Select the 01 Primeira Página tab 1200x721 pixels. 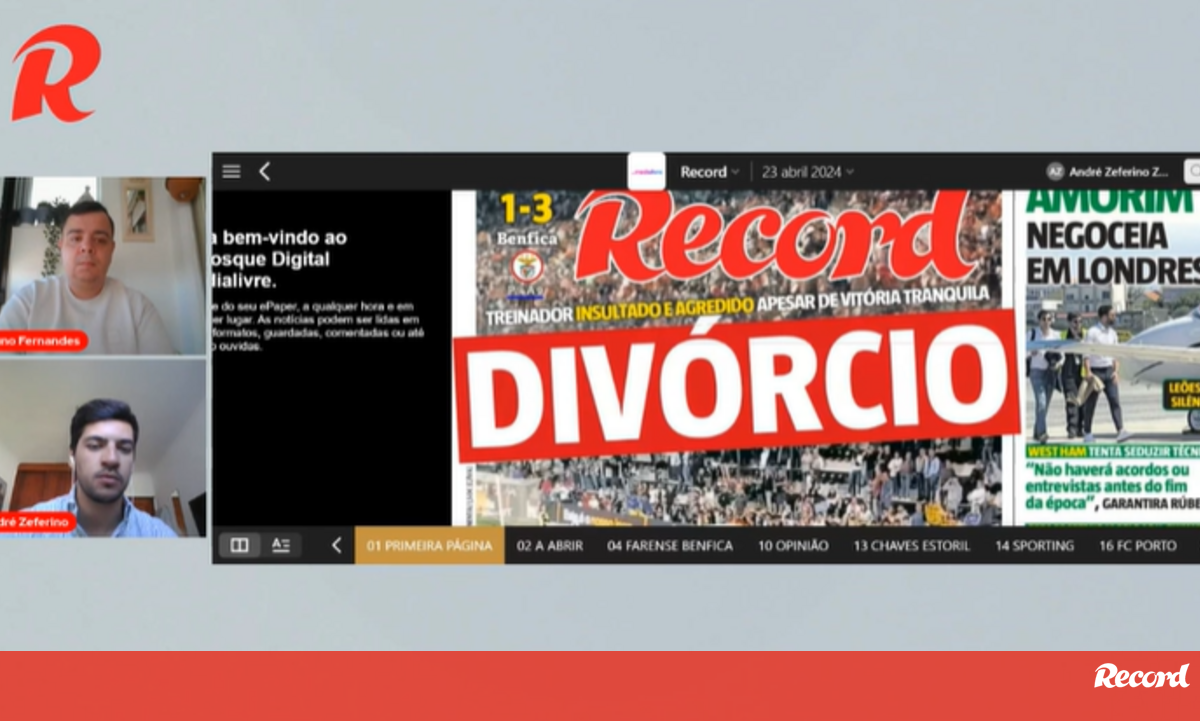point(429,545)
